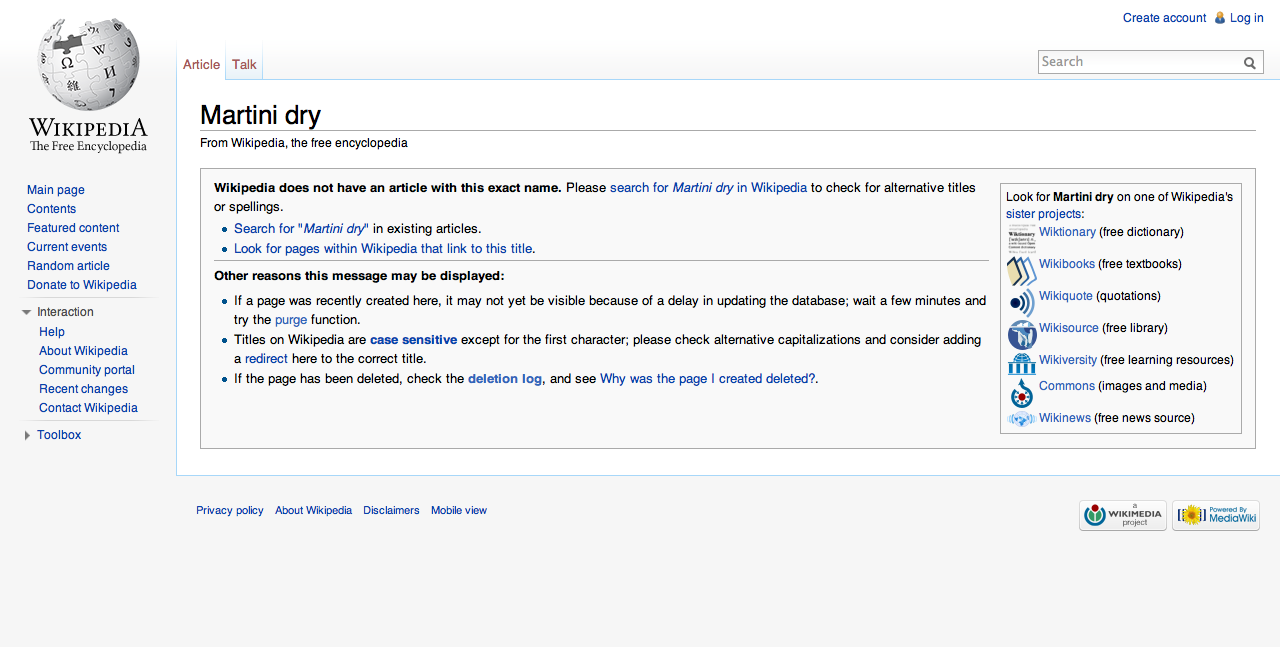Click the Wikinews logo icon
1280x647 pixels.
[1021, 419]
